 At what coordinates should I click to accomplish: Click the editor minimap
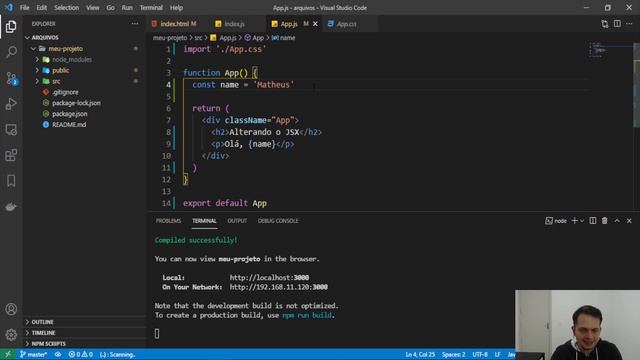611,50
